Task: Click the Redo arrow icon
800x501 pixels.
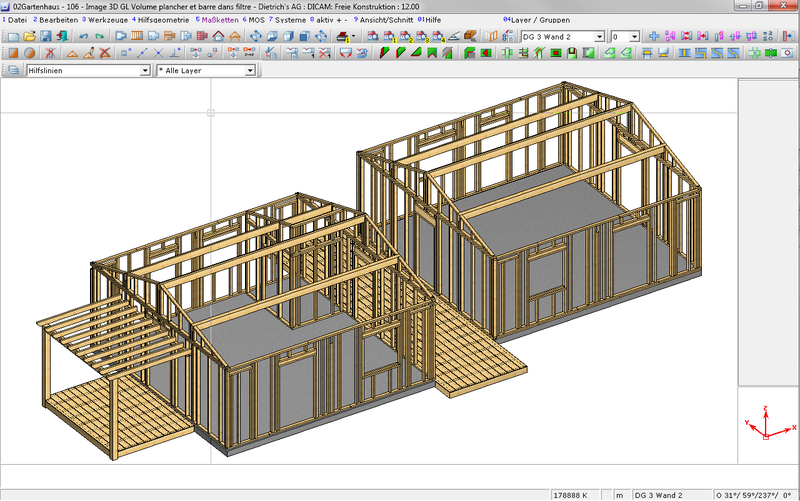Action: tap(99, 36)
